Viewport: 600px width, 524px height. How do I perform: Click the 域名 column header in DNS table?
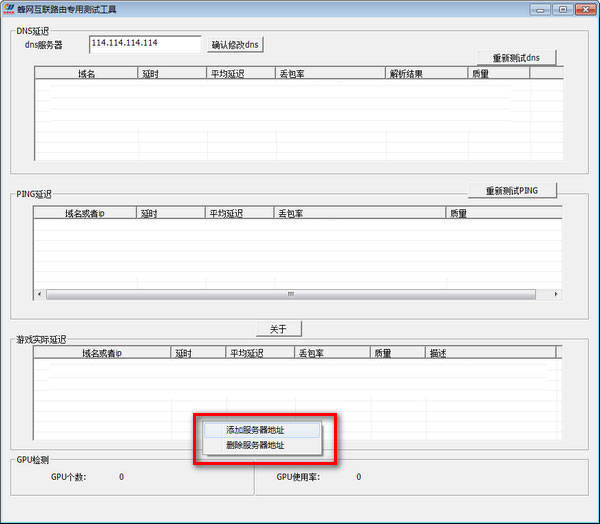pyautogui.click(x=86, y=74)
